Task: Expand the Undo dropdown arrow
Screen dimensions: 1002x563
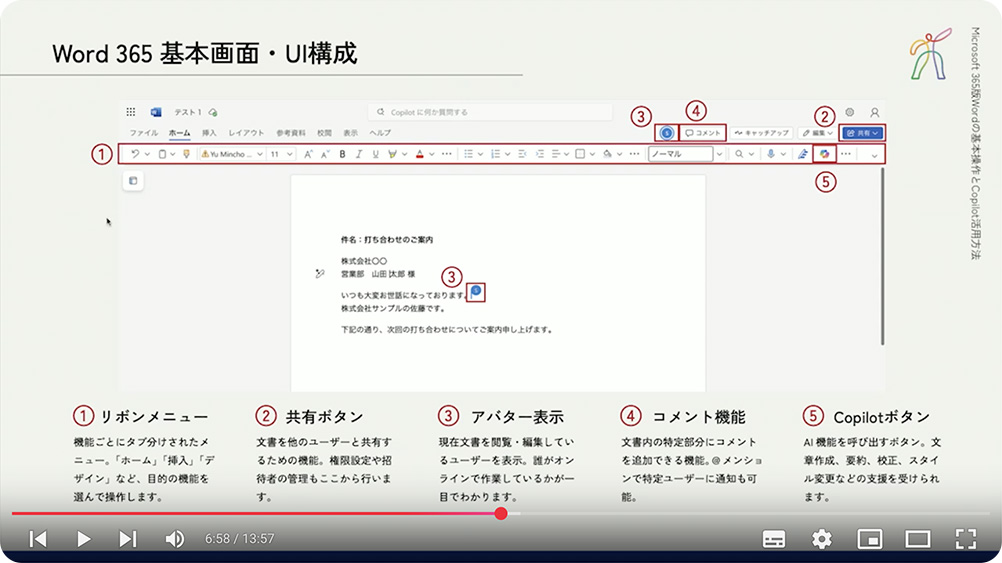Action: (147, 154)
